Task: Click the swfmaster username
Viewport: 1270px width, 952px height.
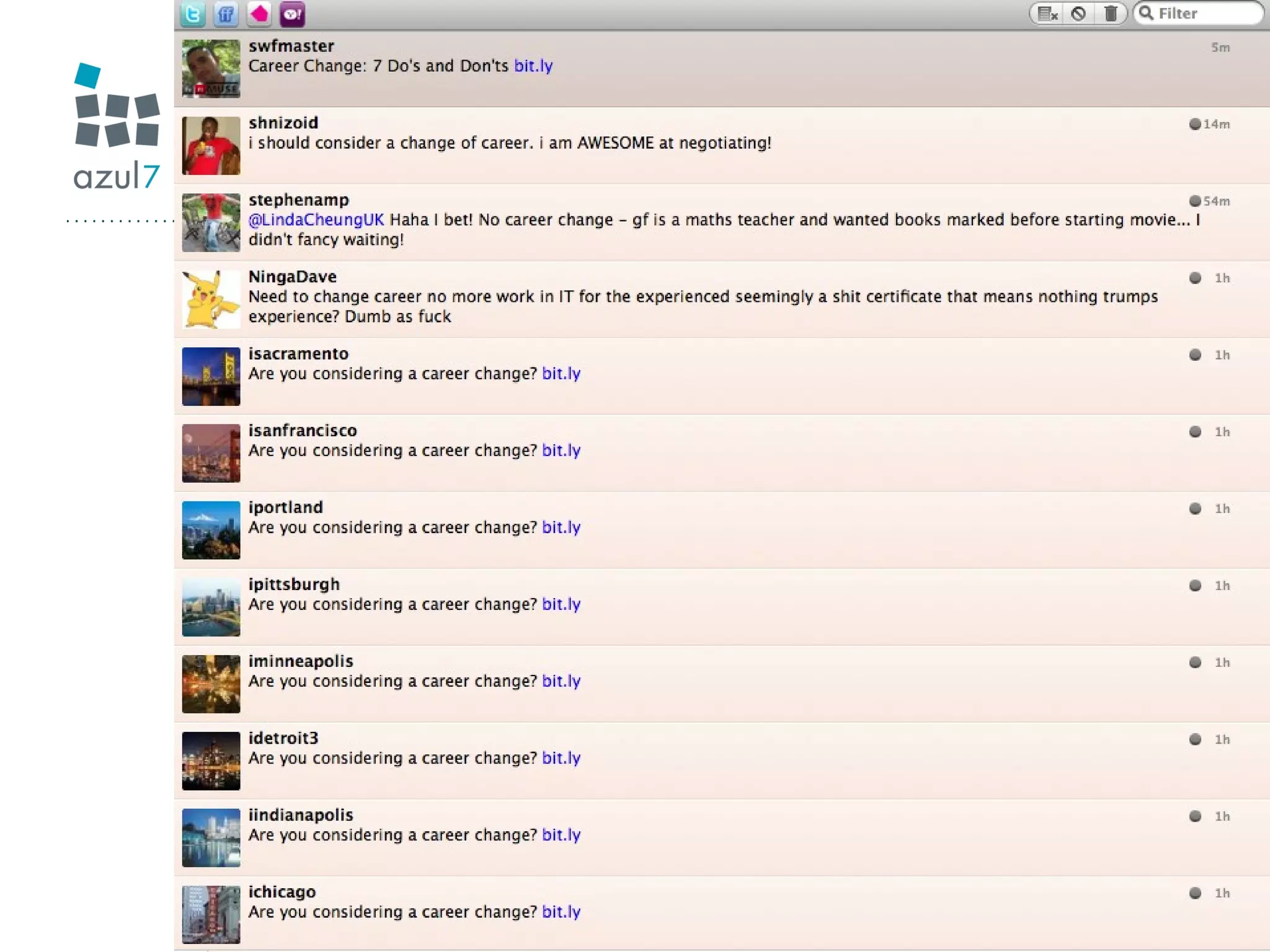Action: (x=291, y=46)
